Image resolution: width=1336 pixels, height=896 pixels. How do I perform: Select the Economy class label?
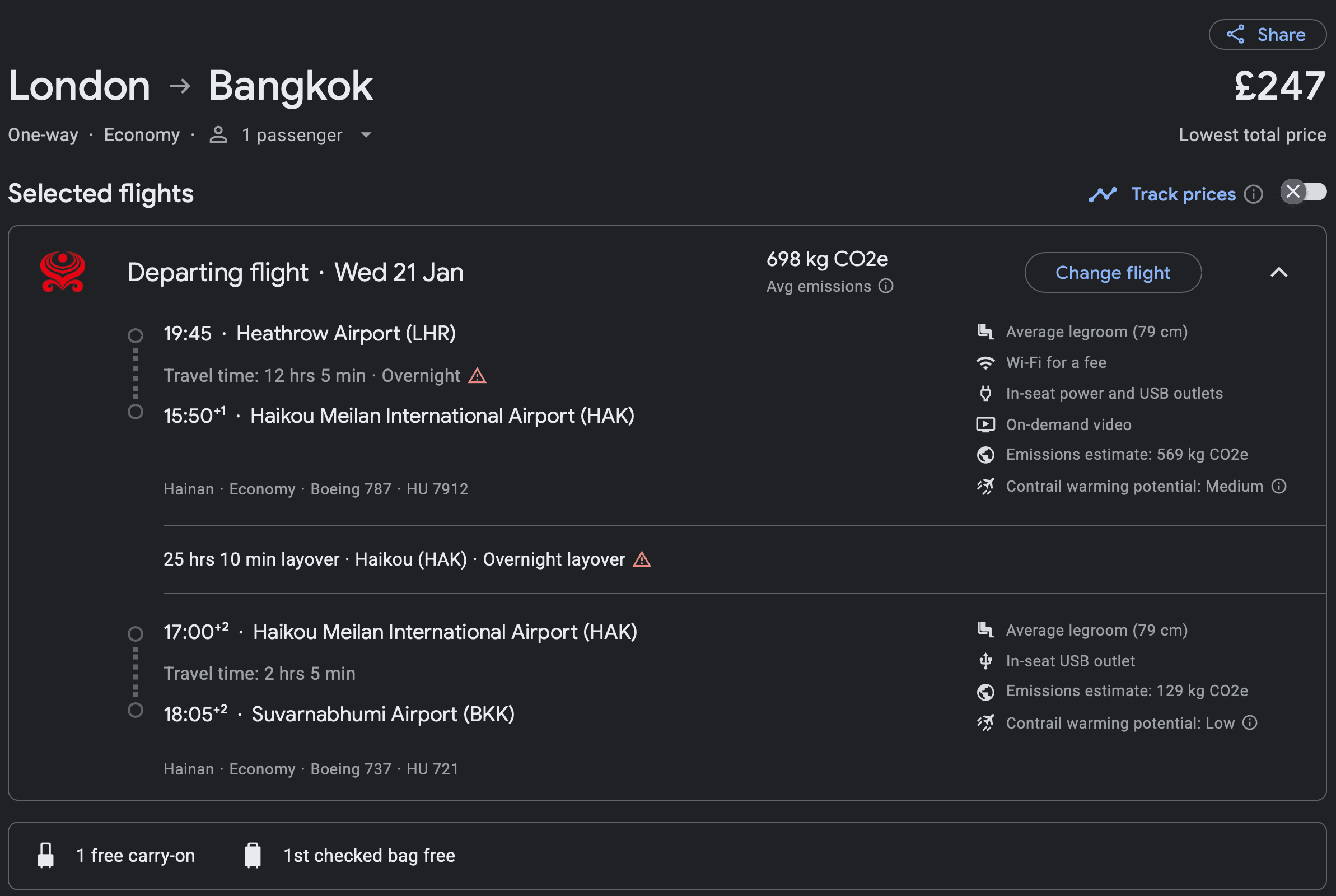pos(142,135)
